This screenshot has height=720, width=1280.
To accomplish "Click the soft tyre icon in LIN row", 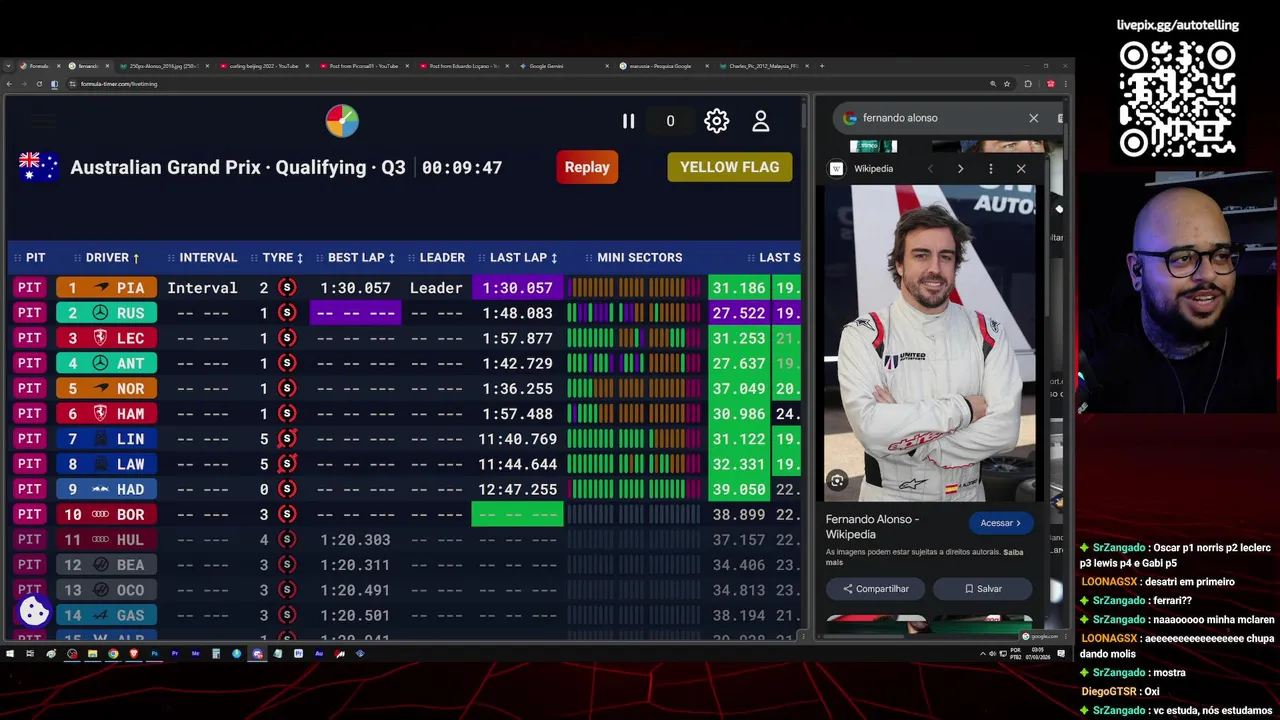I will click(288, 438).
